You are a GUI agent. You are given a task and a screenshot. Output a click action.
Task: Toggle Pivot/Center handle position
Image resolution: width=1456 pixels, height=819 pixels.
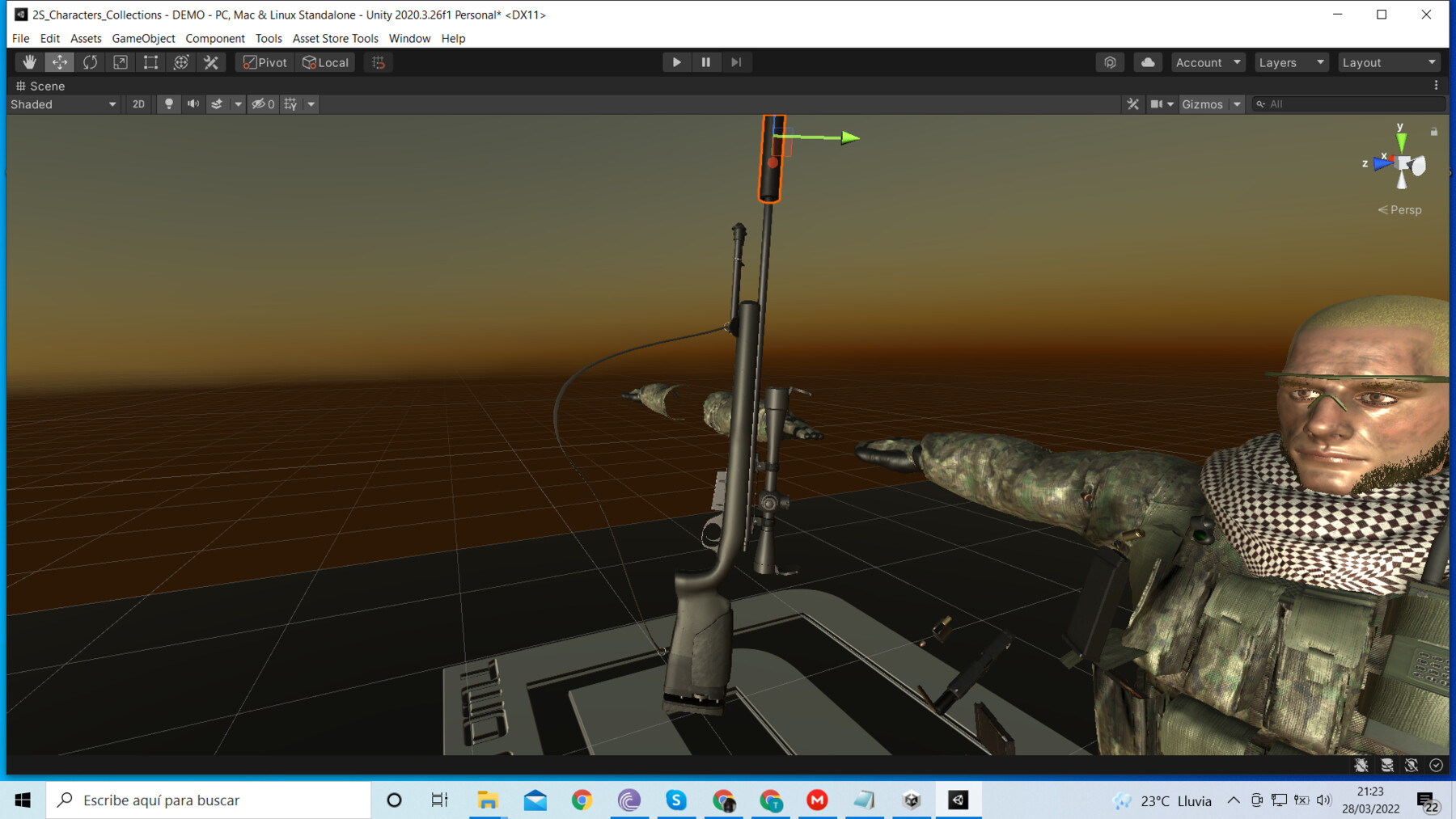click(265, 62)
